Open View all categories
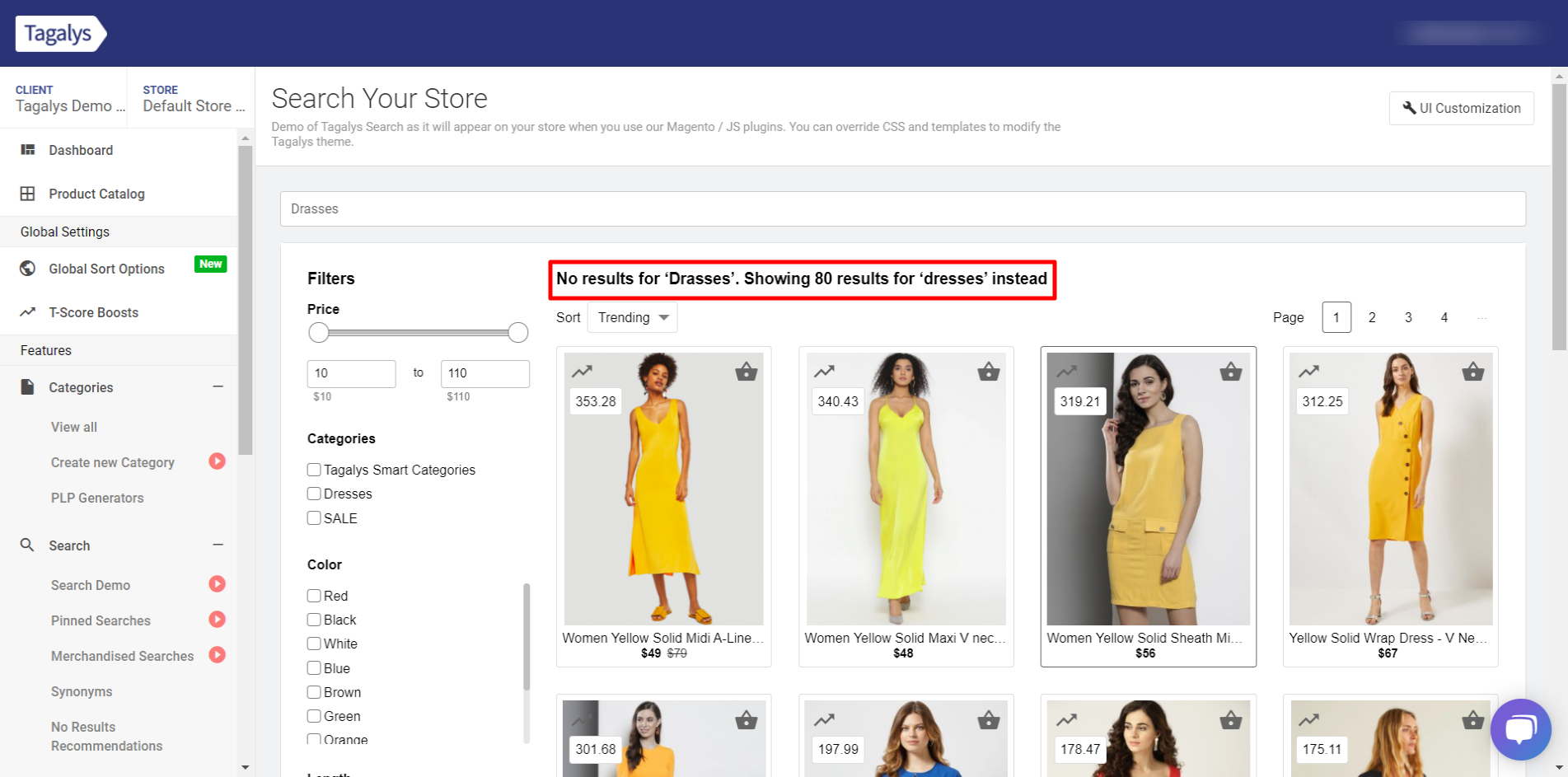 (74, 427)
